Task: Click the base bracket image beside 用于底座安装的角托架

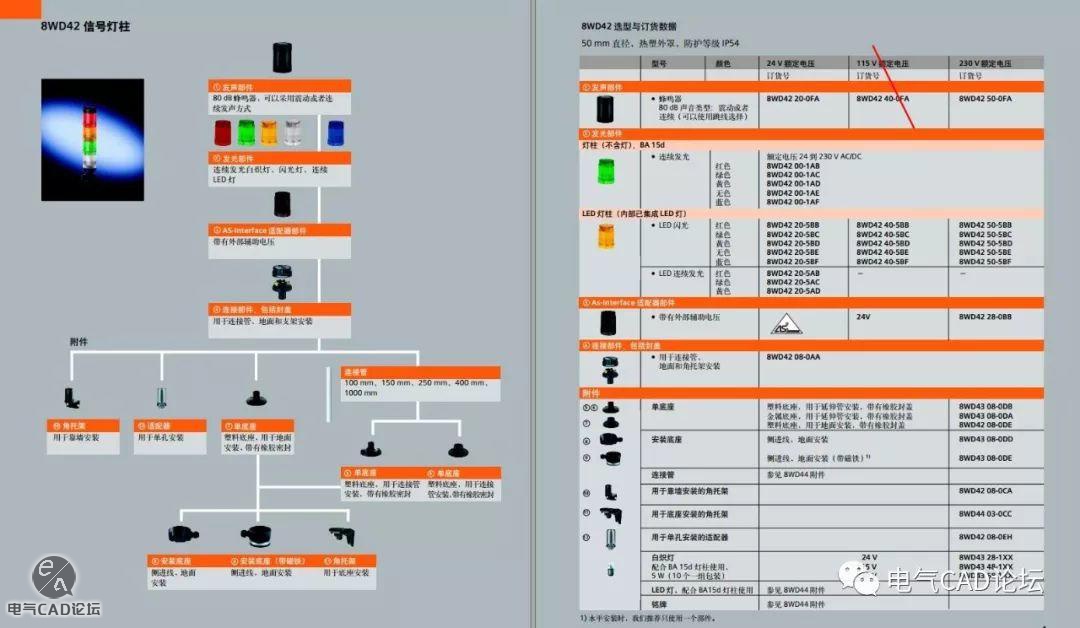Action: (611, 514)
